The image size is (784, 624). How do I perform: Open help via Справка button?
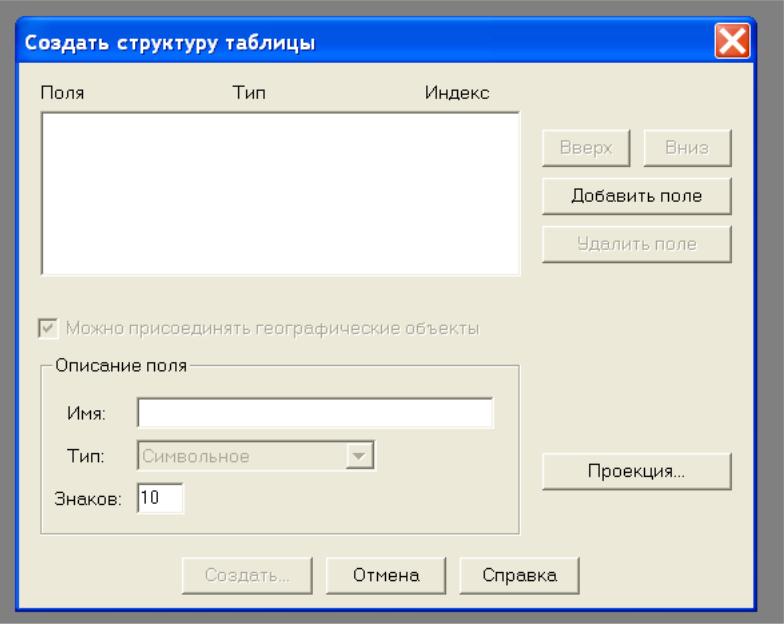coord(519,576)
